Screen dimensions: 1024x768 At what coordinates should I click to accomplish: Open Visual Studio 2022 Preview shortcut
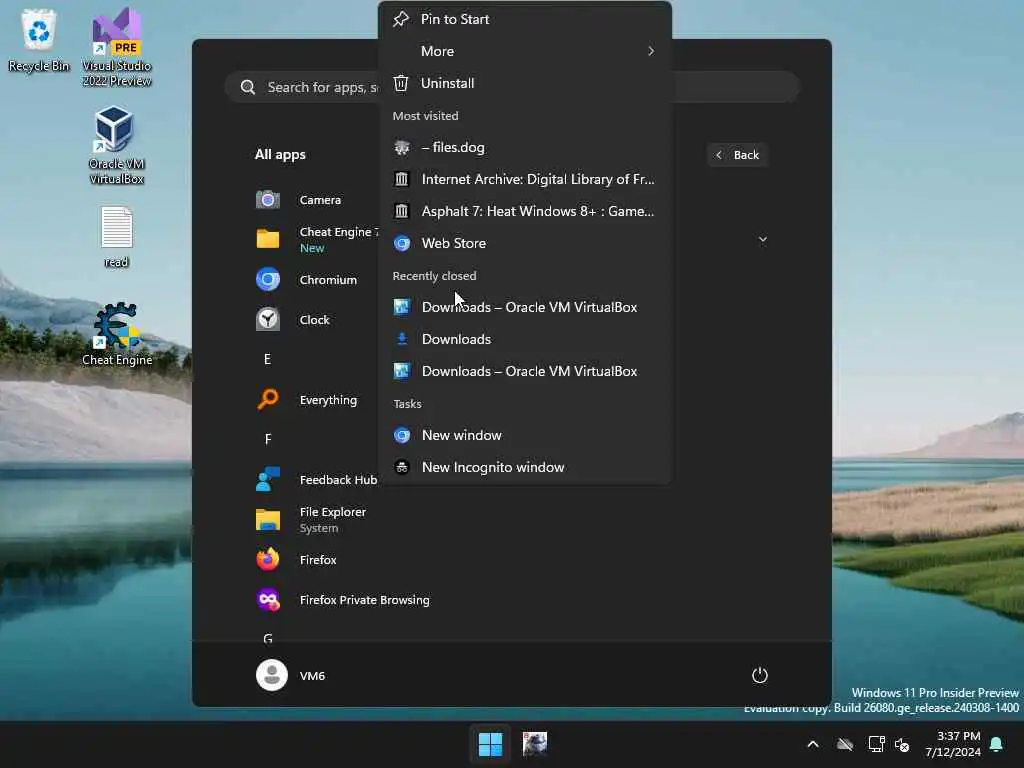click(x=116, y=47)
